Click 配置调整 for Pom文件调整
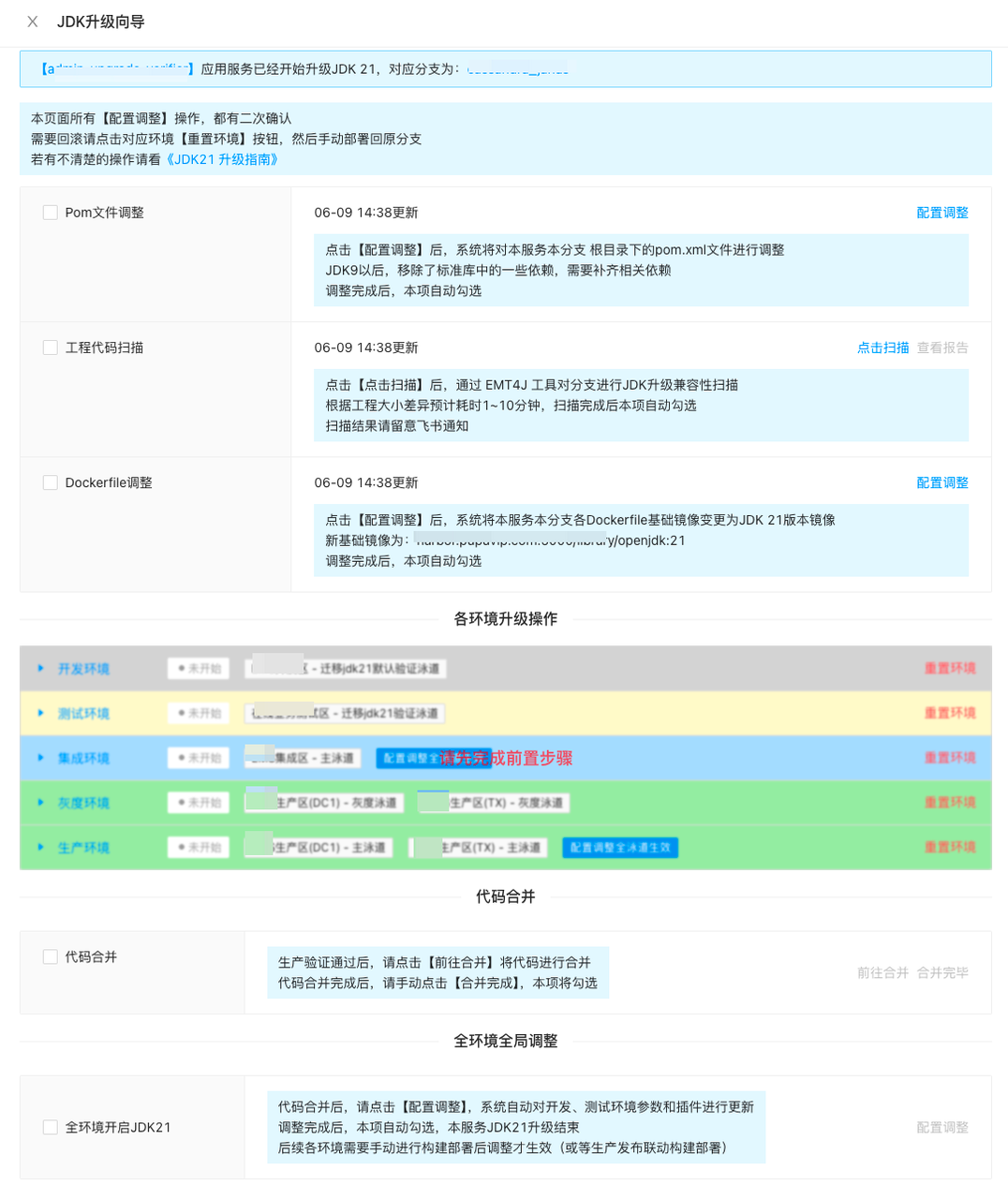Image resolution: width=1008 pixels, height=1199 pixels. tap(941, 212)
